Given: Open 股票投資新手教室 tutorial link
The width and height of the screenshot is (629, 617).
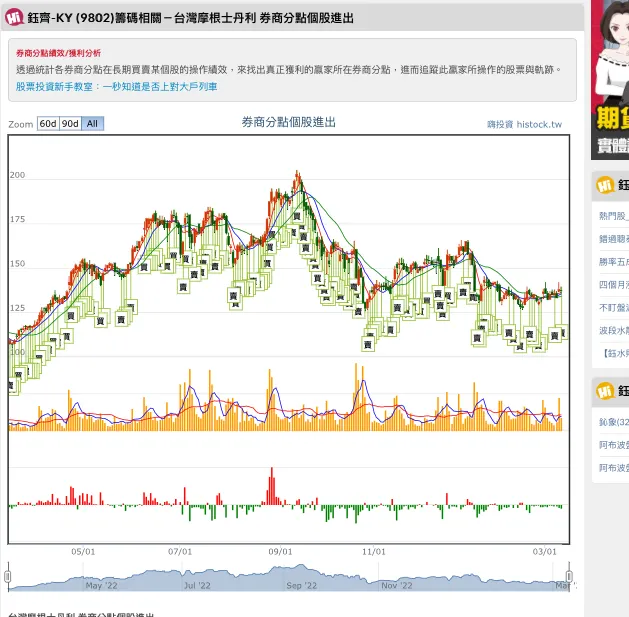Looking at the screenshot, I should [116, 87].
